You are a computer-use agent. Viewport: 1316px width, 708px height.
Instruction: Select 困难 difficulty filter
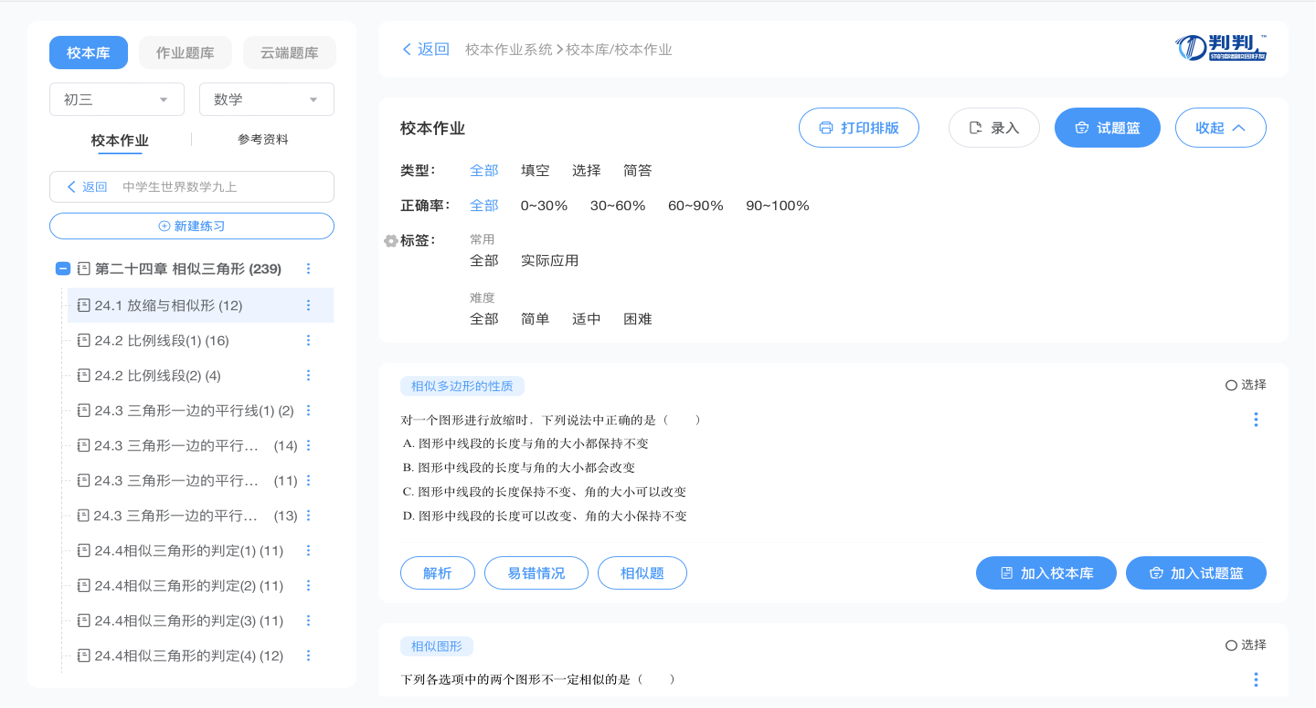(637, 319)
